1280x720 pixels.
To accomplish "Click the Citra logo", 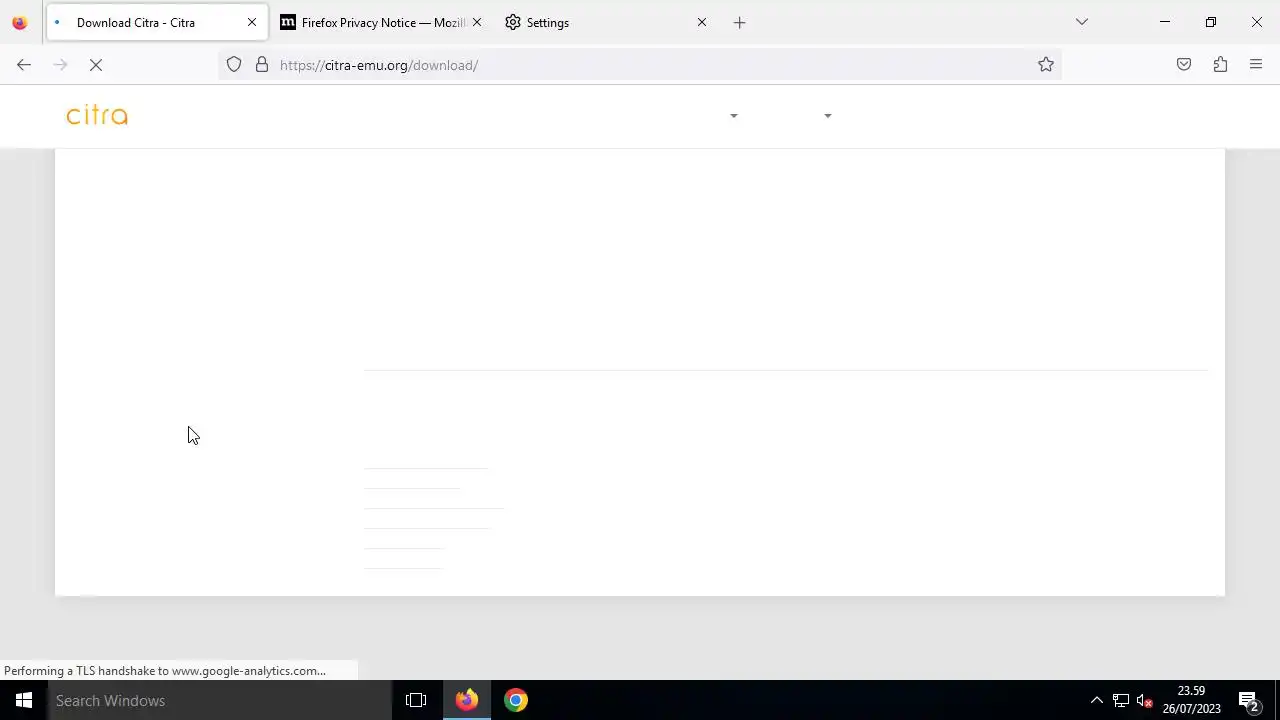I will (97, 116).
